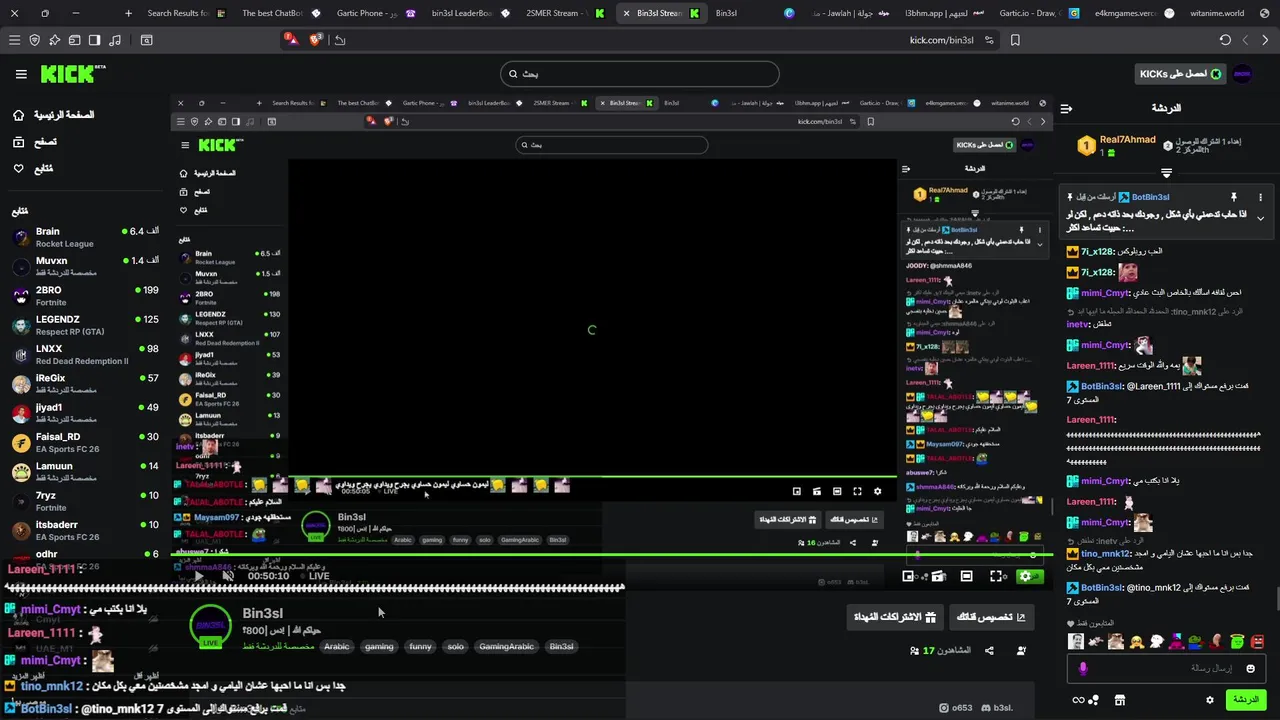Click the Get KICKs button
1280x720 pixels.
[1180, 74]
